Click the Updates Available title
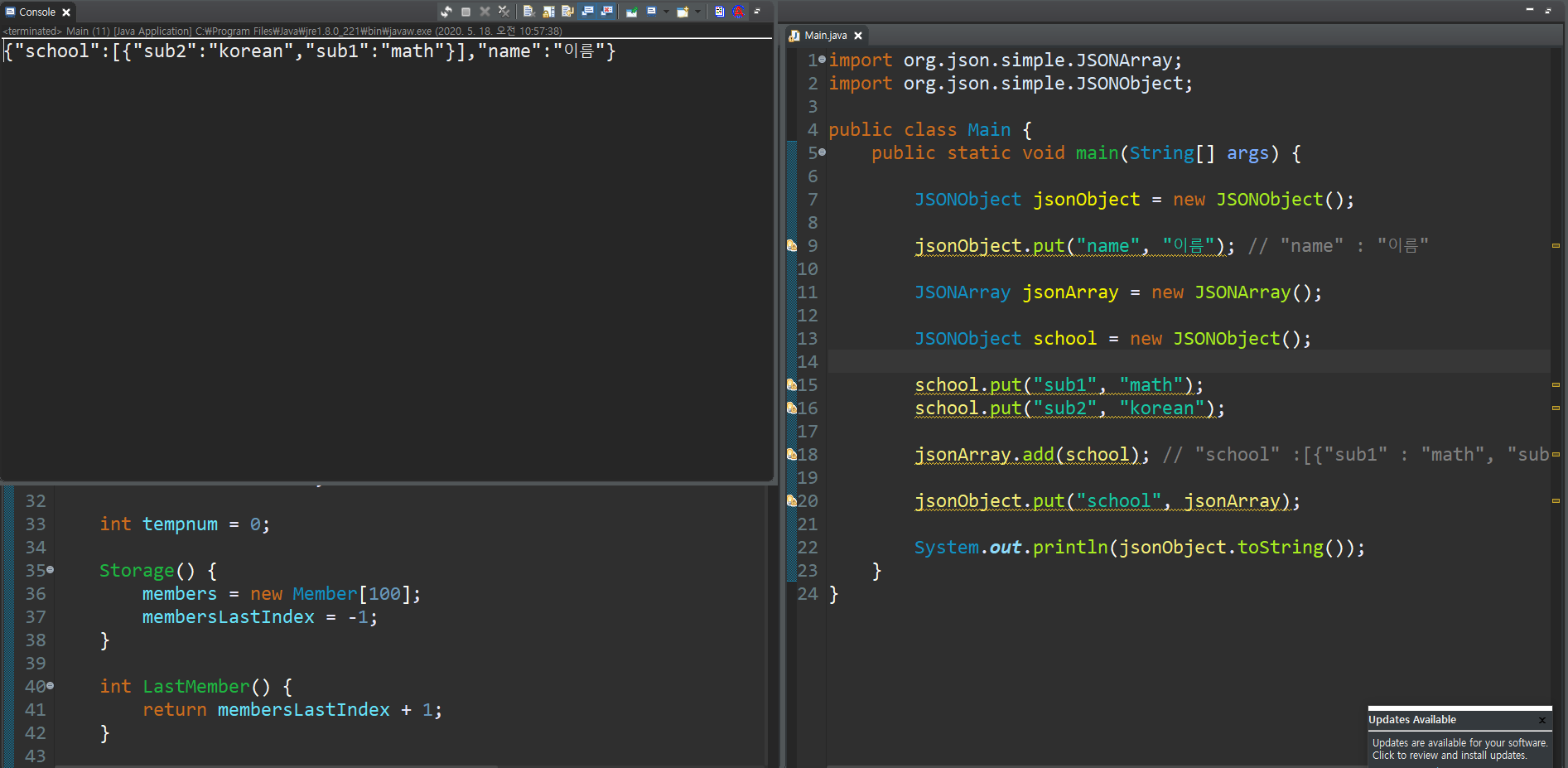 pos(1412,719)
